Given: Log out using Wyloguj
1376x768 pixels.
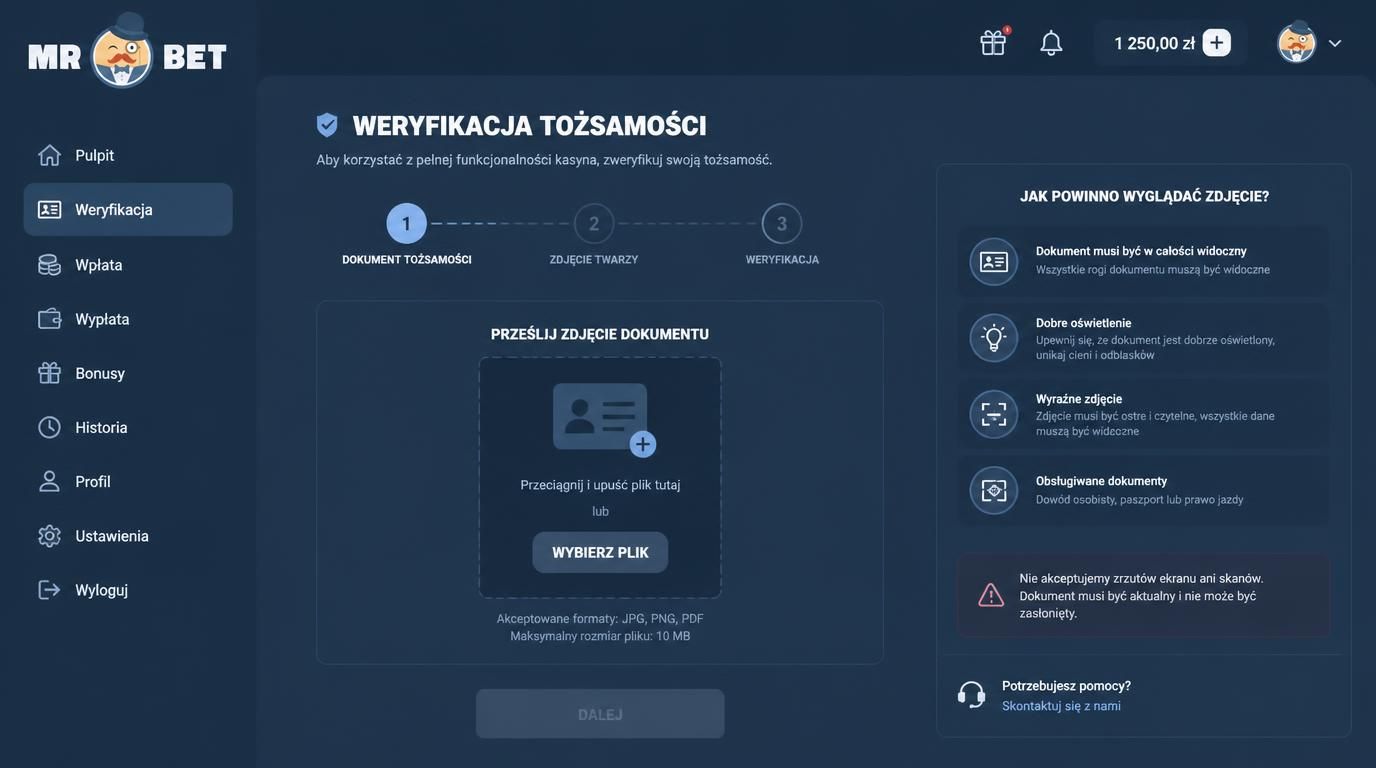Looking at the screenshot, I should (128, 590).
